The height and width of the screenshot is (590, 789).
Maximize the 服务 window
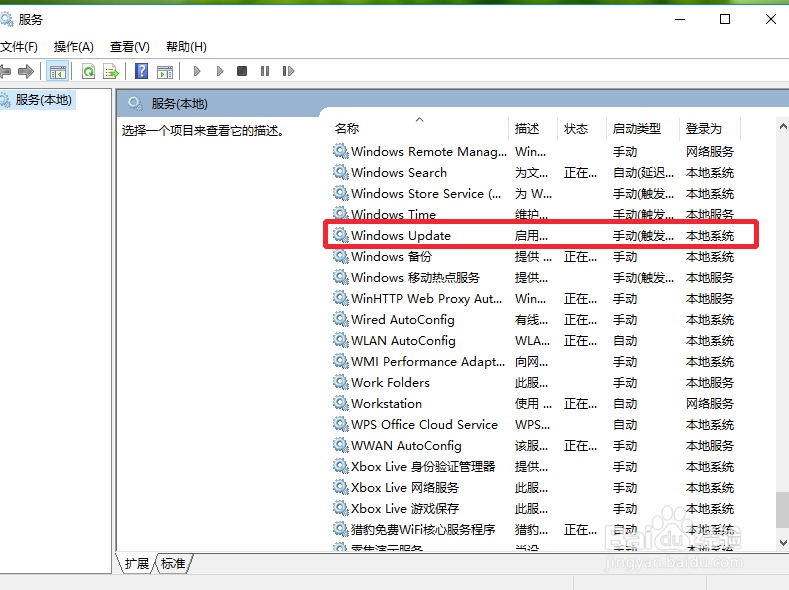725,19
